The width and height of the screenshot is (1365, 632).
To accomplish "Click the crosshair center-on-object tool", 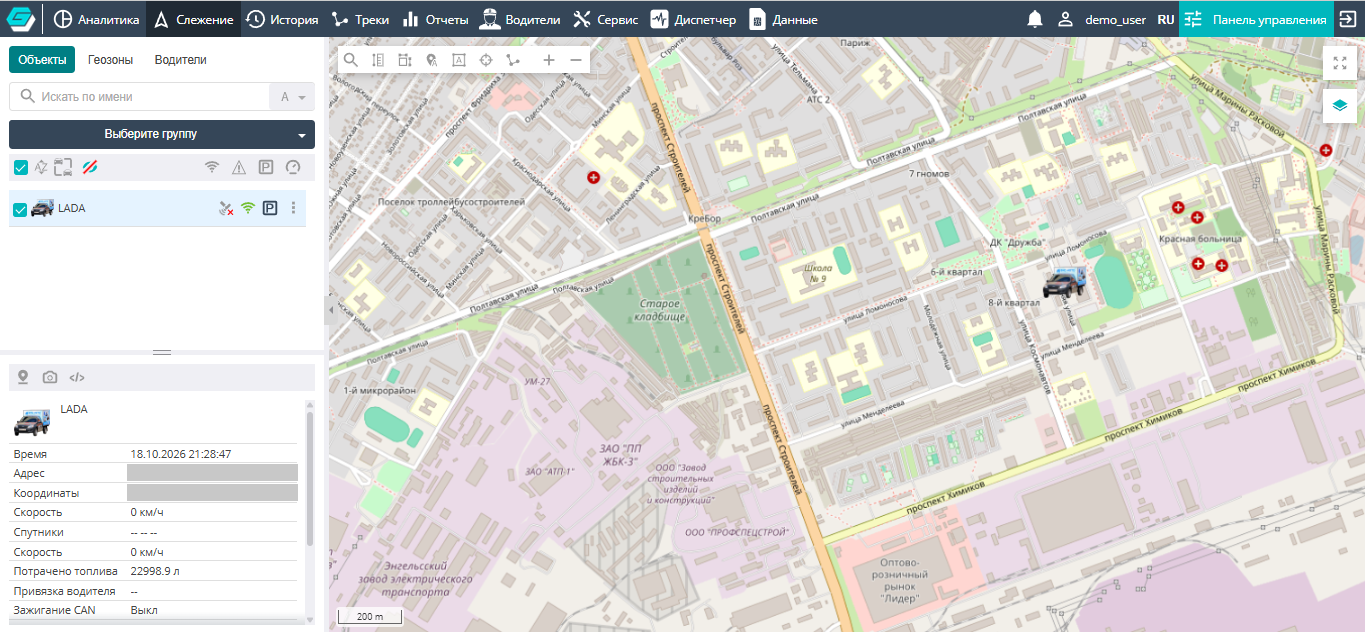I will pyautogui.click(x=486, y=60).
